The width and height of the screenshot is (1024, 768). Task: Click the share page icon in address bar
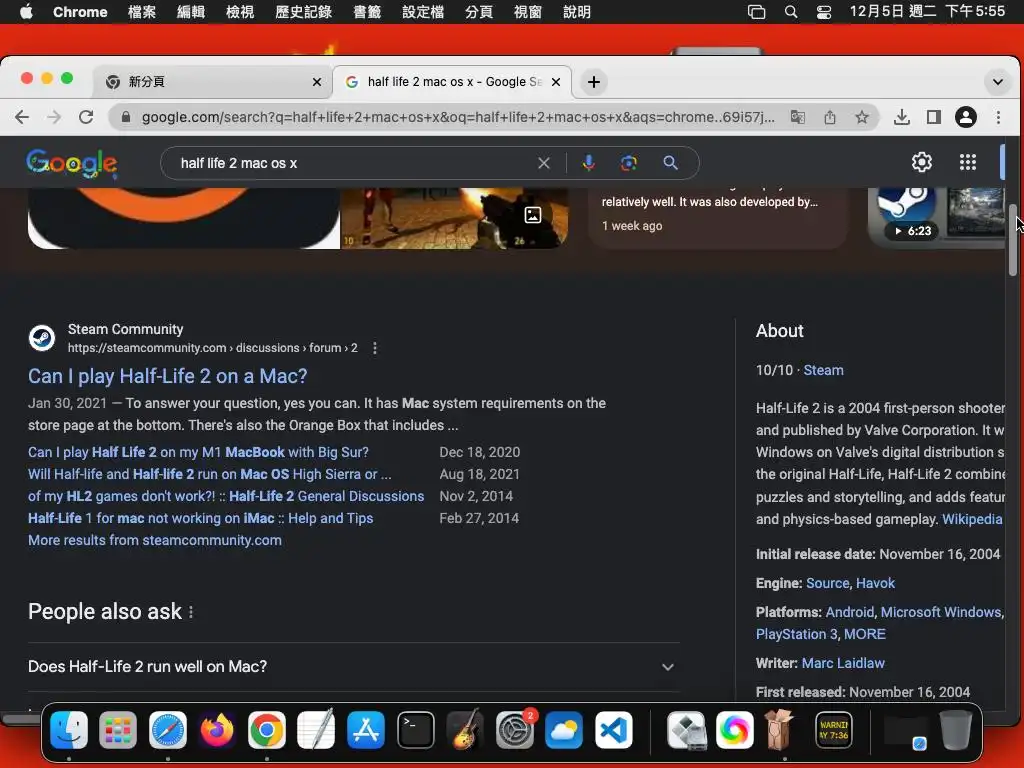point(829,117)
